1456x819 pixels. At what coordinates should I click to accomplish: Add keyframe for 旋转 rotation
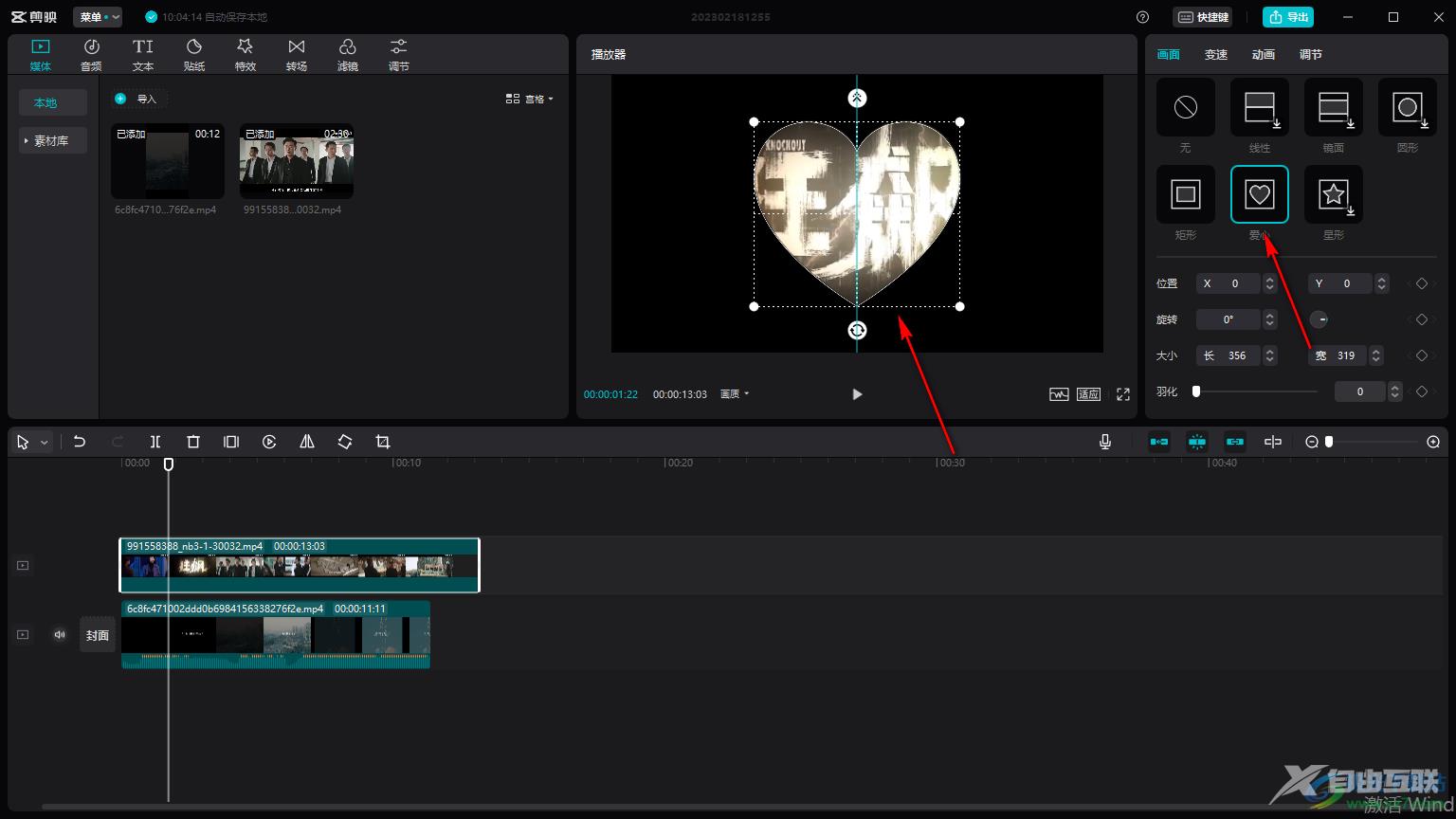tap(1421, 319)
